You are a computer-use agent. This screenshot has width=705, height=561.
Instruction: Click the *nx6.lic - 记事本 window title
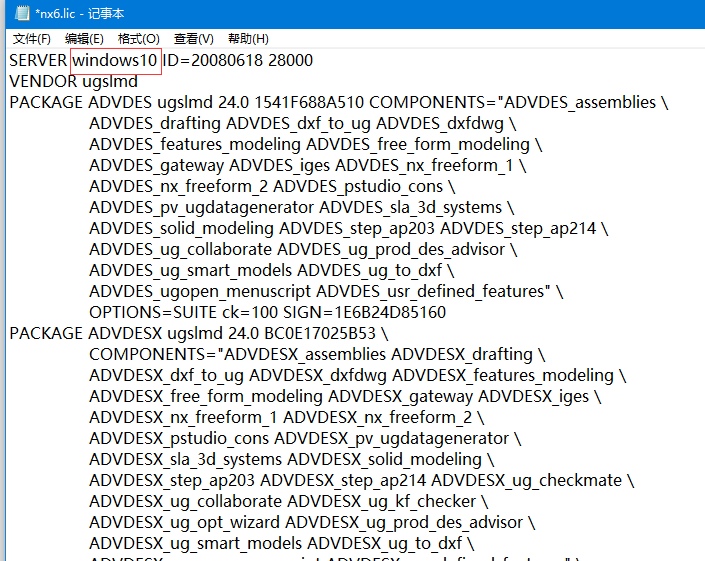(80, 13)
